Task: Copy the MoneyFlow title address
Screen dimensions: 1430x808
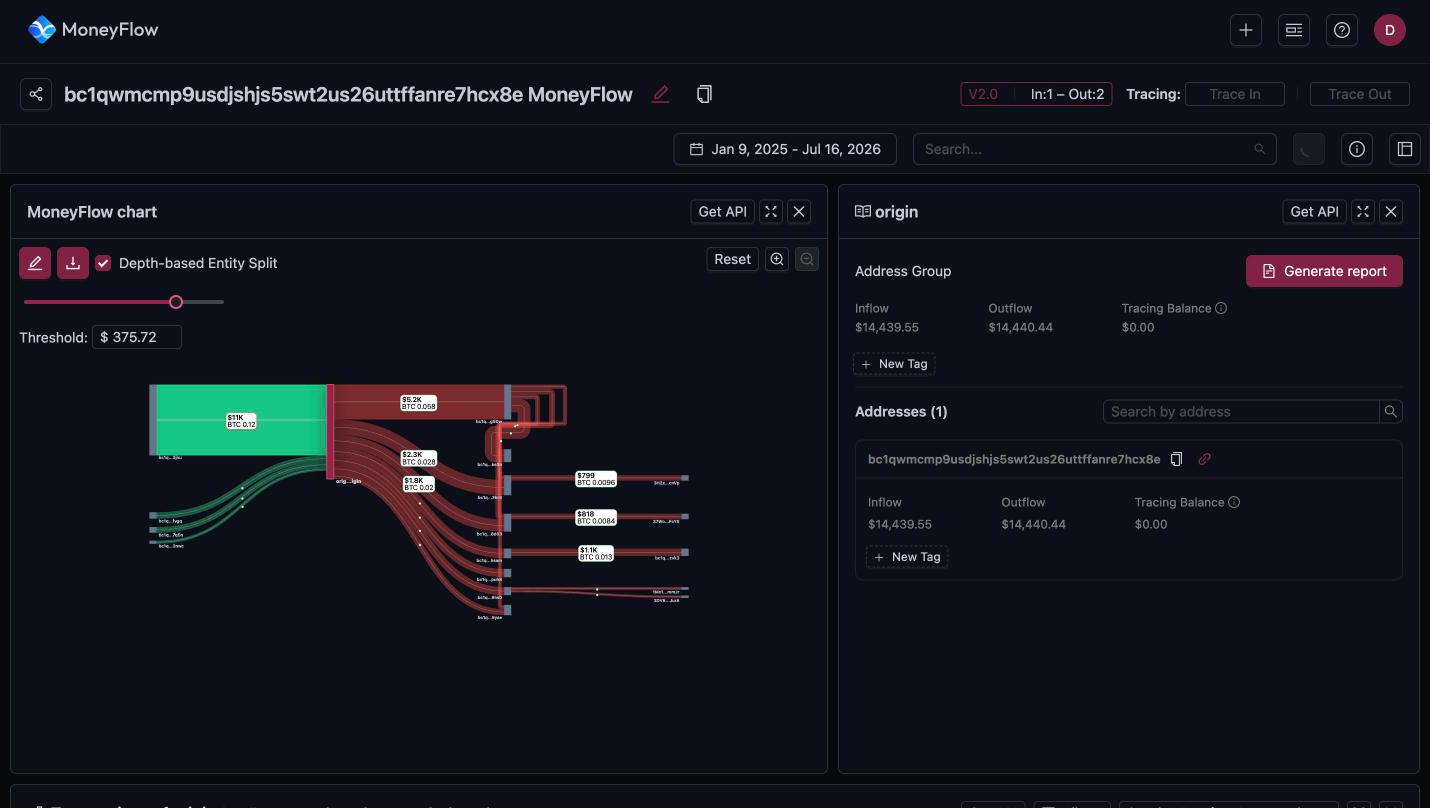Action: 704,94
